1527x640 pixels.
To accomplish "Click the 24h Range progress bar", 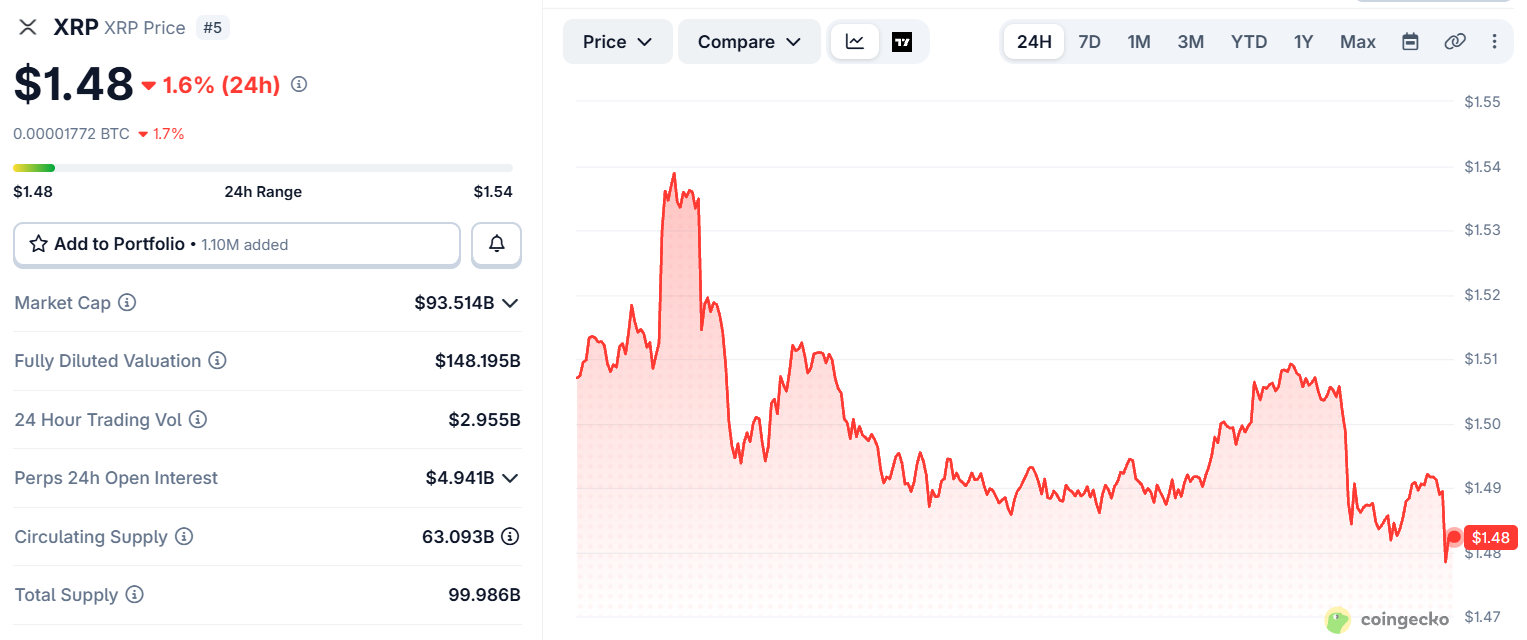I will click(x=263, y=168).
